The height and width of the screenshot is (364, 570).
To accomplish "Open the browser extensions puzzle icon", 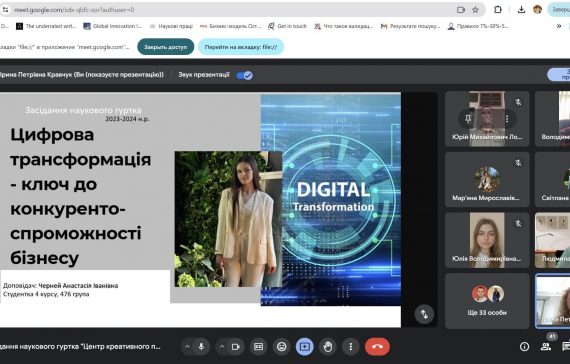I will [x=498, y=10].
